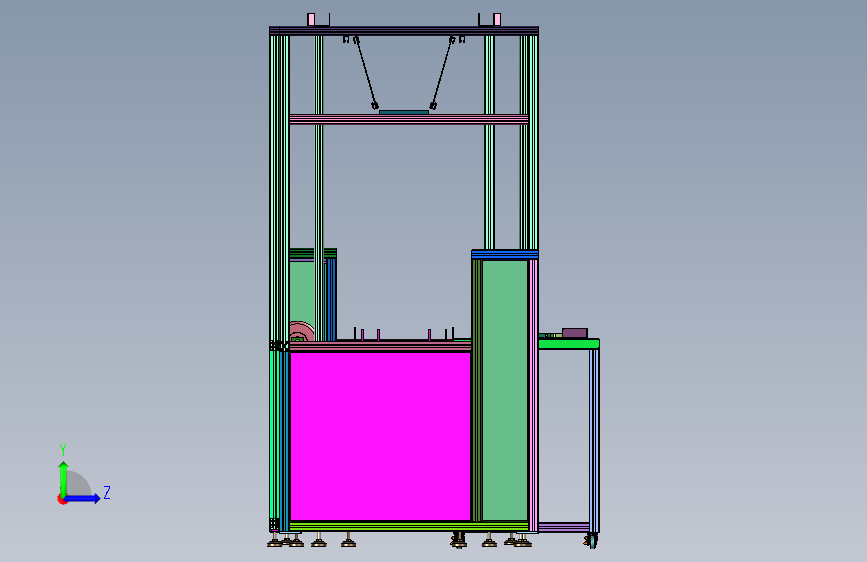The height and width of the screenshot is (562, 867).
Task: Click the red X axis dot at the triad origin
Action: coord(61,500)
